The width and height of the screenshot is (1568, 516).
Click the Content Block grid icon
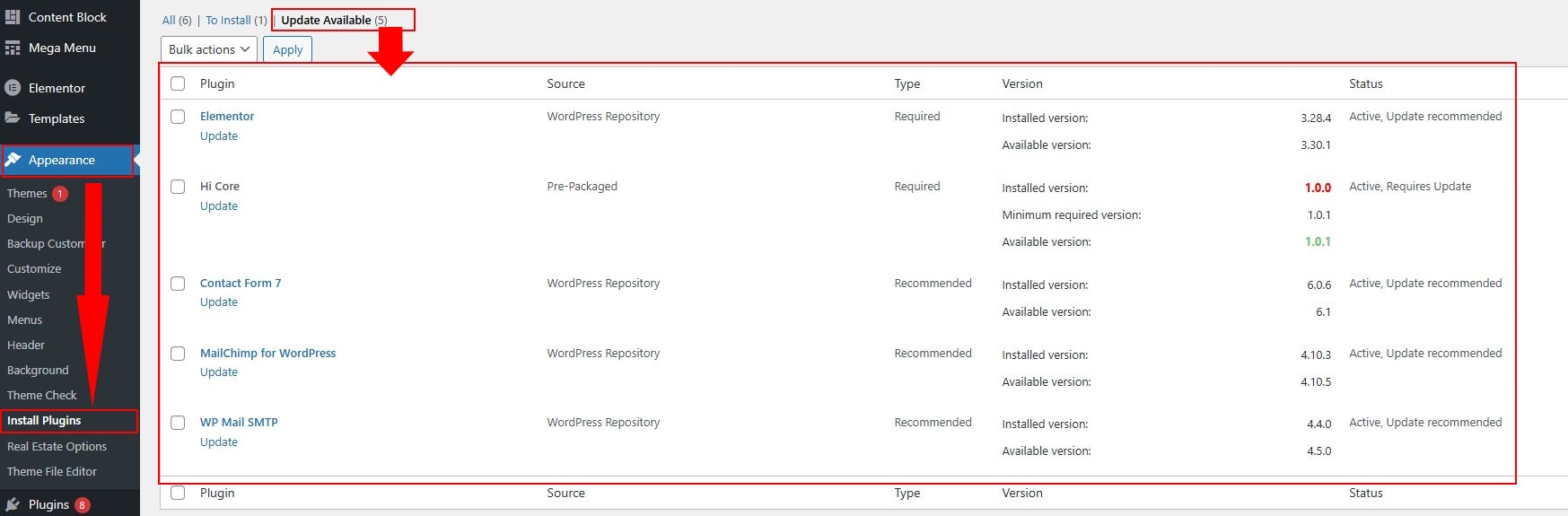13,17
